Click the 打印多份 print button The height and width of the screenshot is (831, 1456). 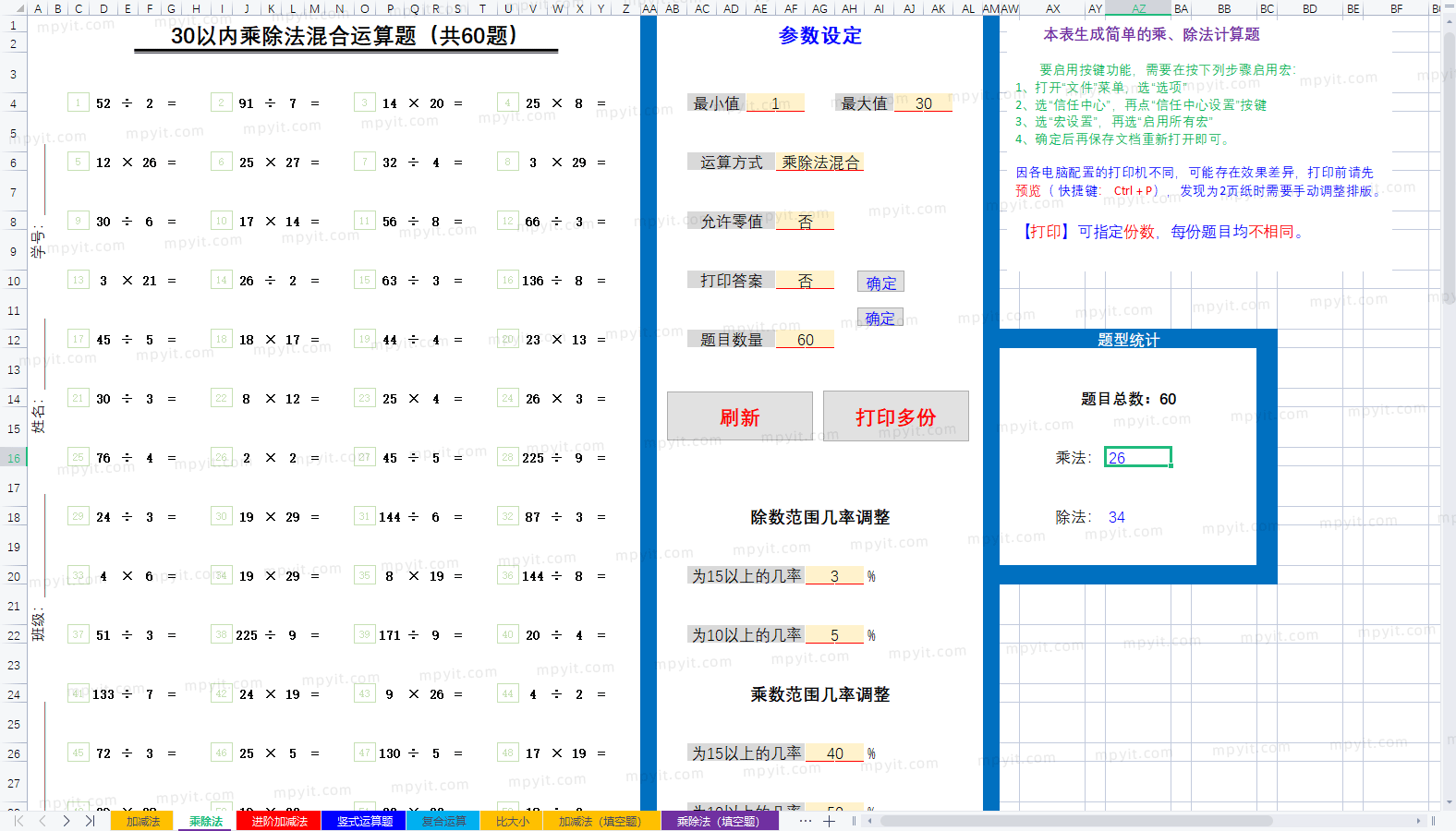tap(896, 416)
